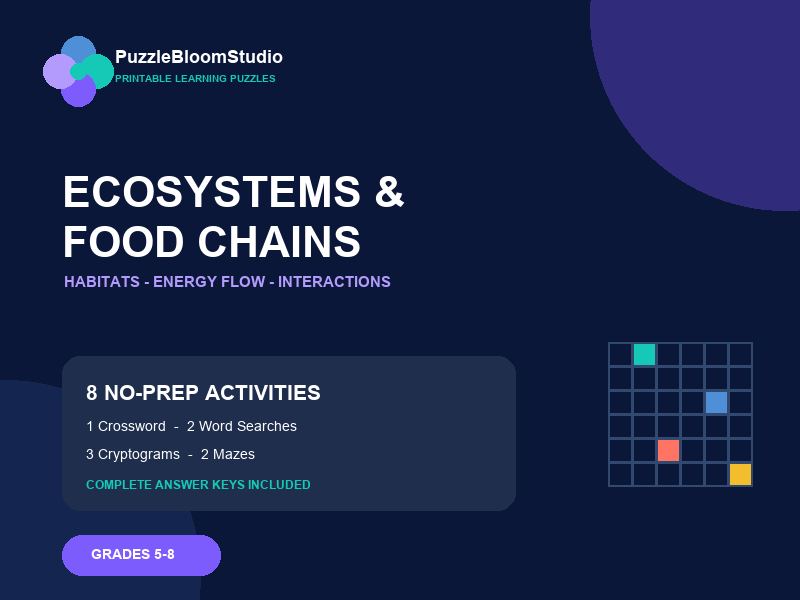
Task: Click the teal square in the grid
Action: click(x=644, y=355)
